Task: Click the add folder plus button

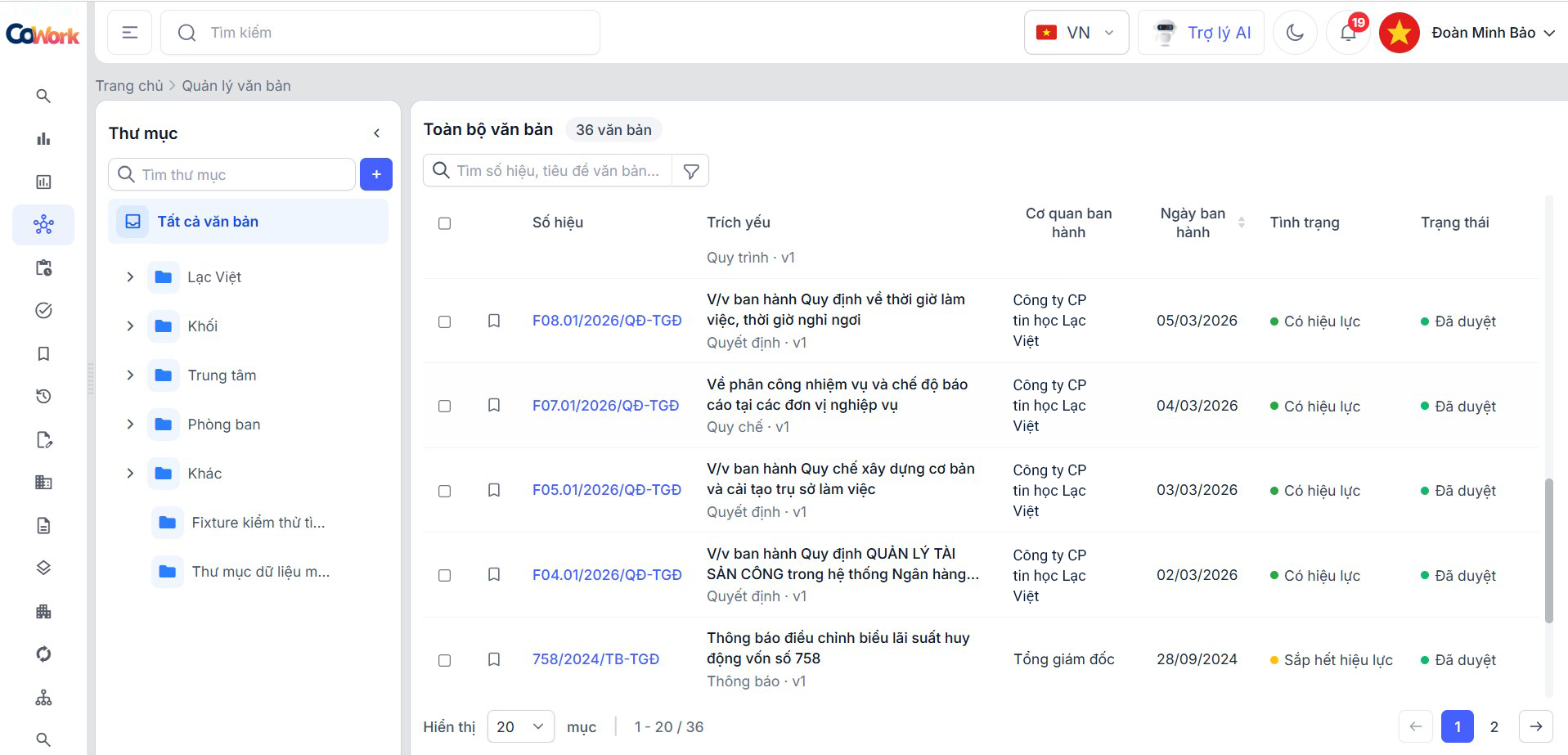Action: [x=376, y=174]
